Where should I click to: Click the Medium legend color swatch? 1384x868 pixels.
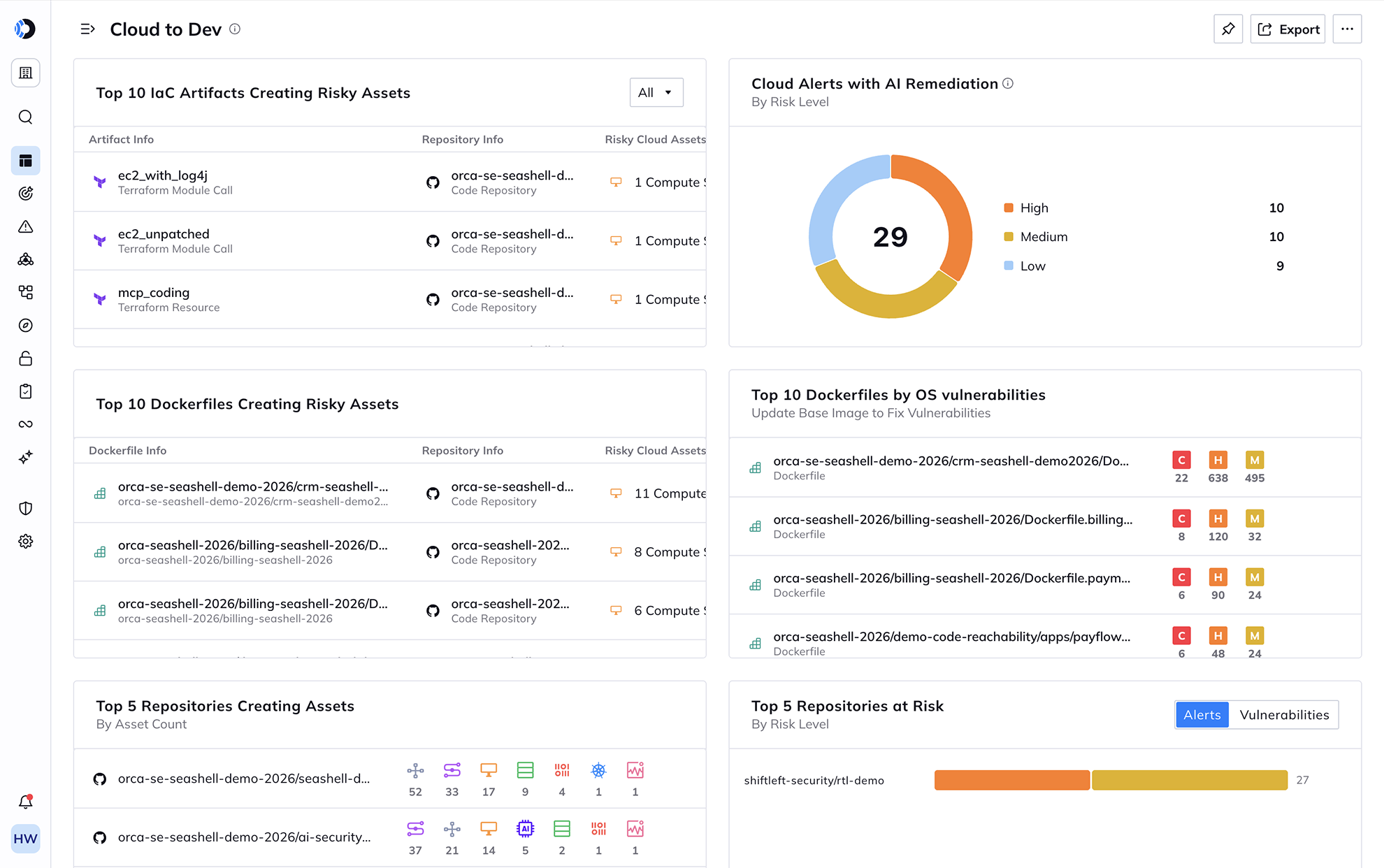click(1009, 236)
